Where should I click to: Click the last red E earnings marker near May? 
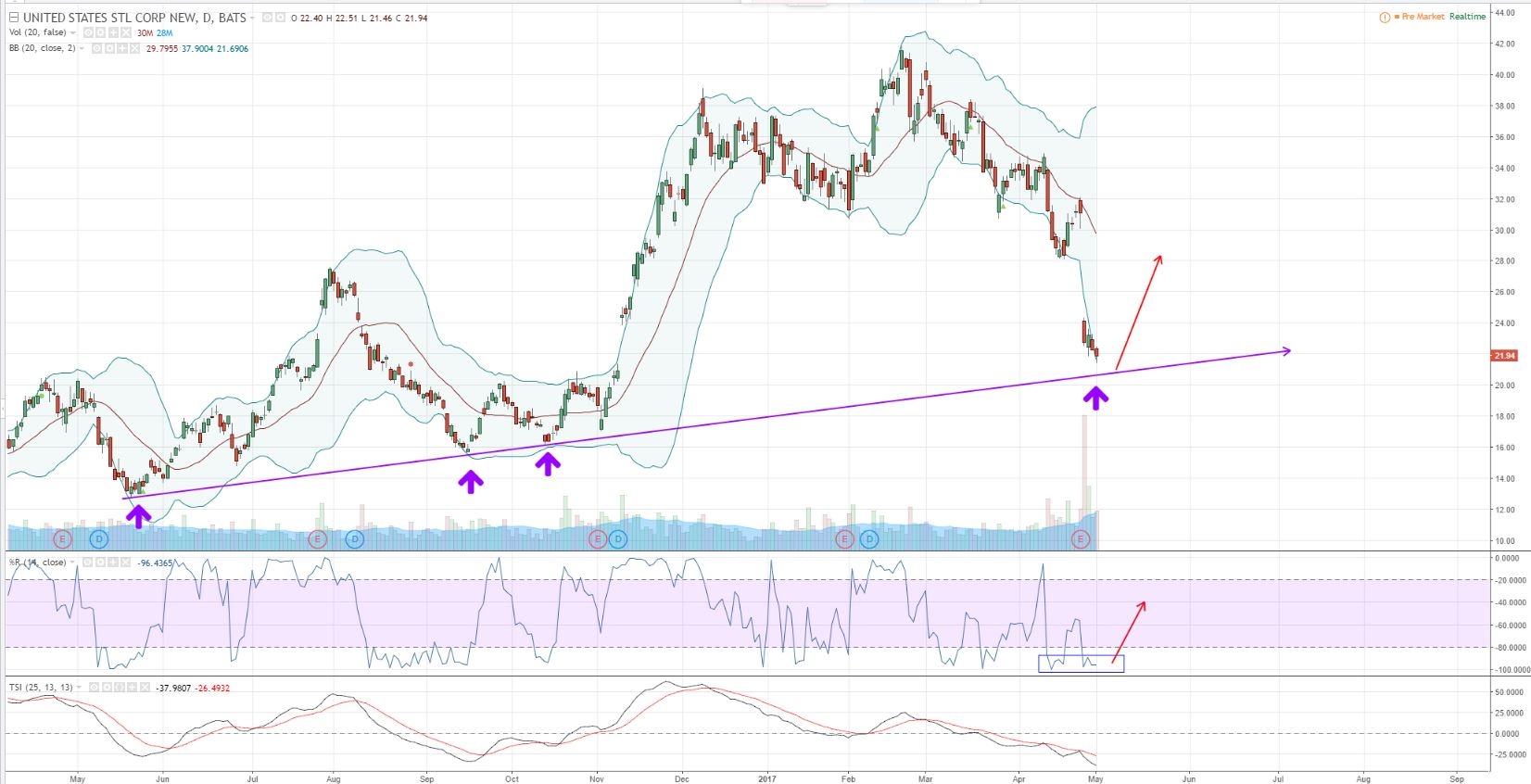[1081, 538]
